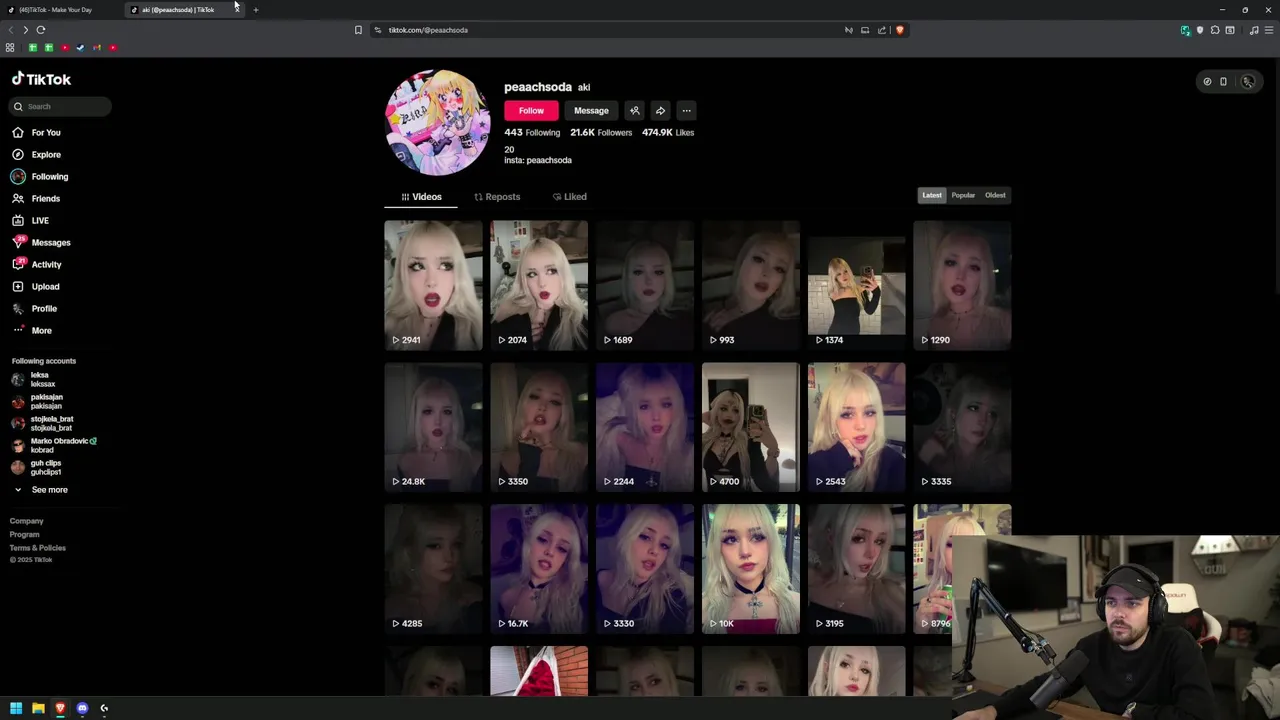Sort videos by Oldest
The width and height of the screenshot is (1280, 720).
[x=995, y=195]
